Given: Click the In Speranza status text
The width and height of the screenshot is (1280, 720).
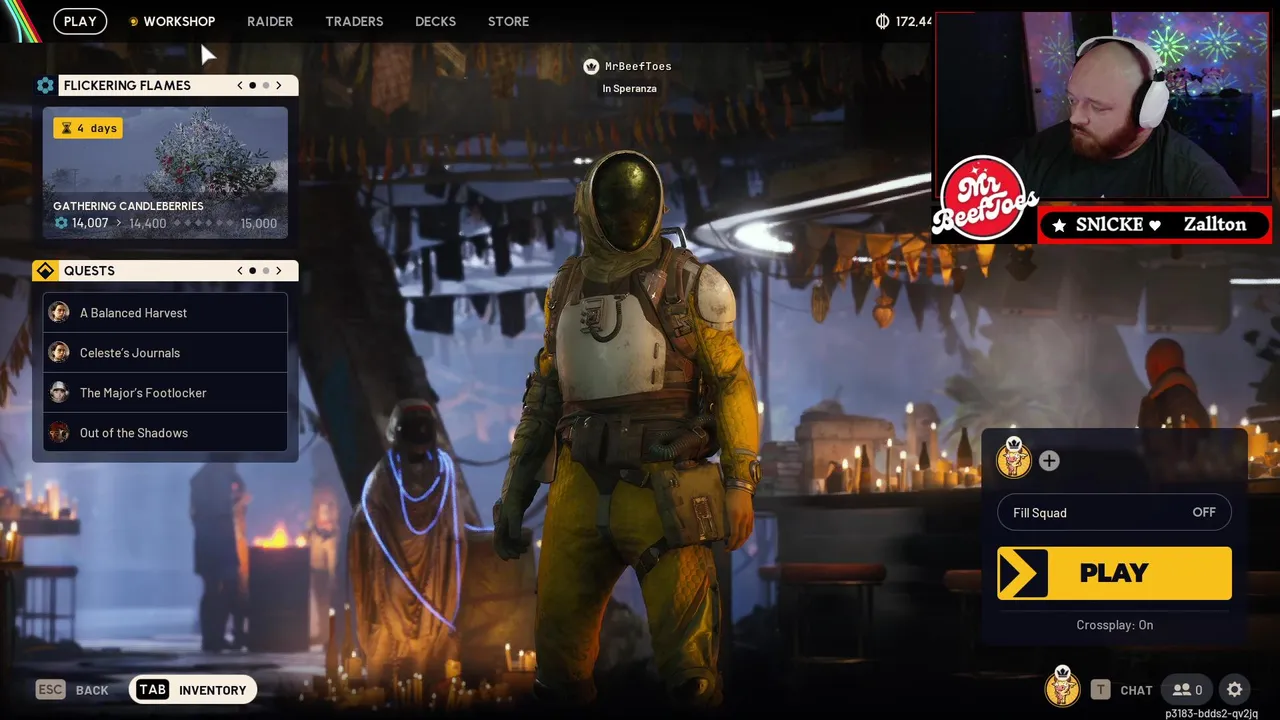Looking at the screenshot, I should click(629, 88).
